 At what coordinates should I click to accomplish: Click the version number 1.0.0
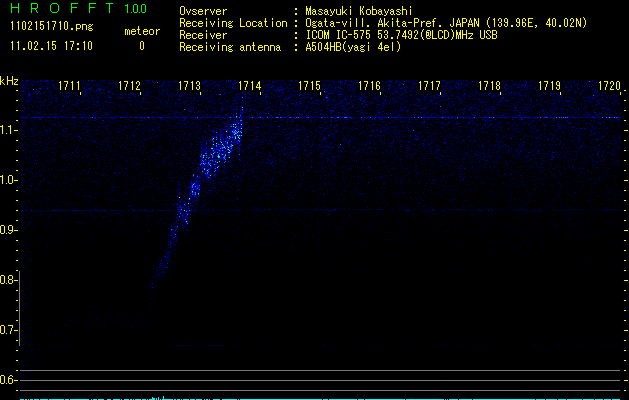pyautogui.click(x=137, y=9)
